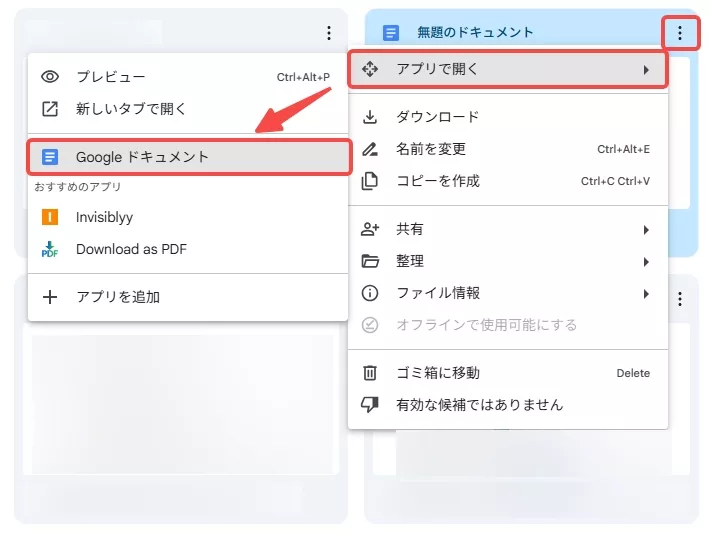Click the orange Invisiblyy app icon

pos(50,217)
